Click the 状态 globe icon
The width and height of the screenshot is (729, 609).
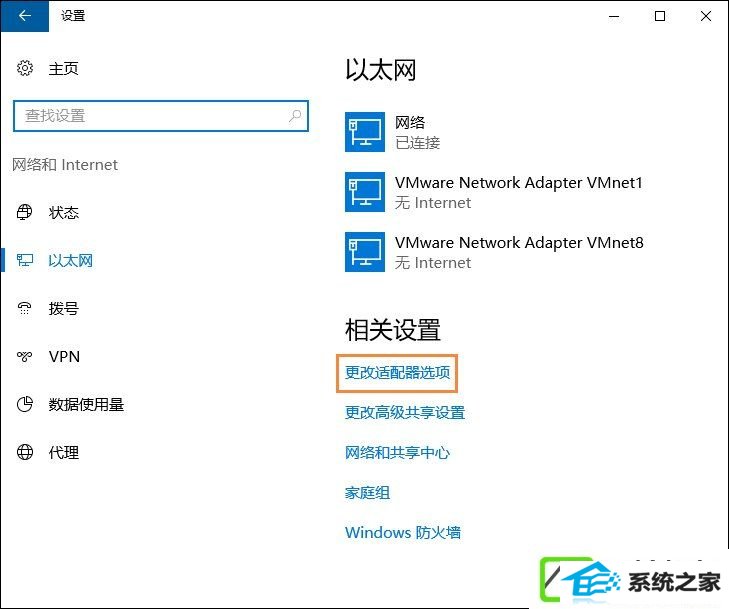click(25, 212)
